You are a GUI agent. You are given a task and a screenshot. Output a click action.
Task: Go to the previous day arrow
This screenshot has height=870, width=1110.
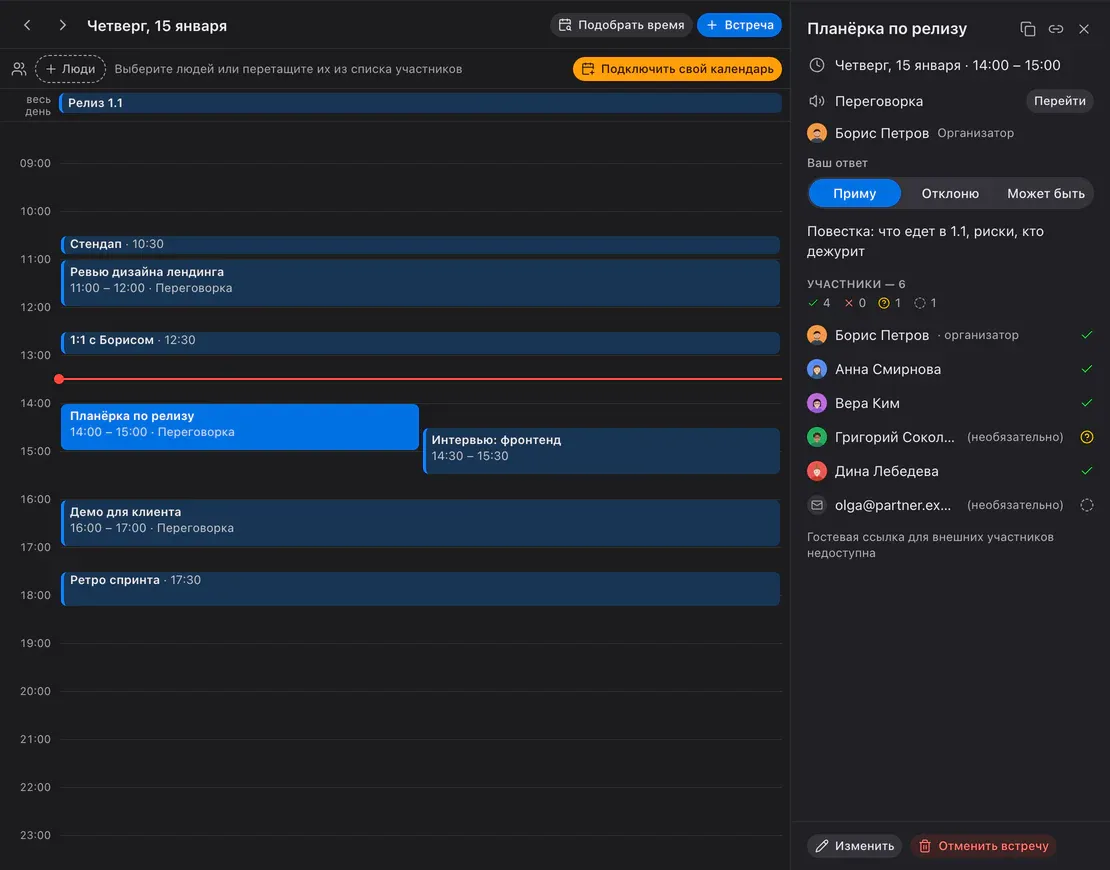coord(28,25)
